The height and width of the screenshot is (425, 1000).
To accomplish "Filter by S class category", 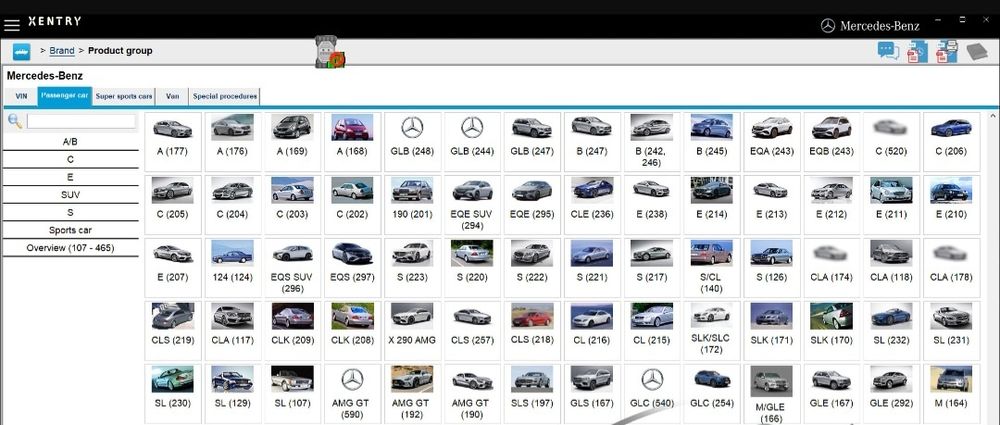I will coord(70,212).
